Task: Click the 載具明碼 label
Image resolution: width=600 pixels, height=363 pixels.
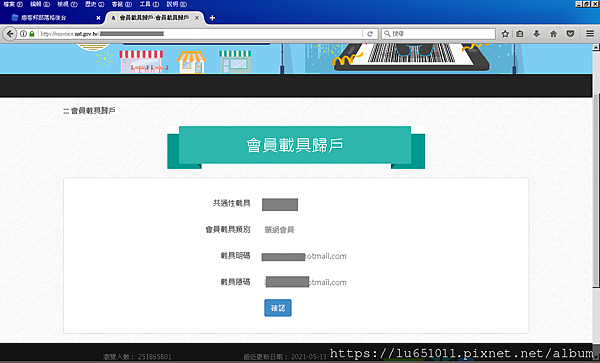Action: tap(235, 256)
